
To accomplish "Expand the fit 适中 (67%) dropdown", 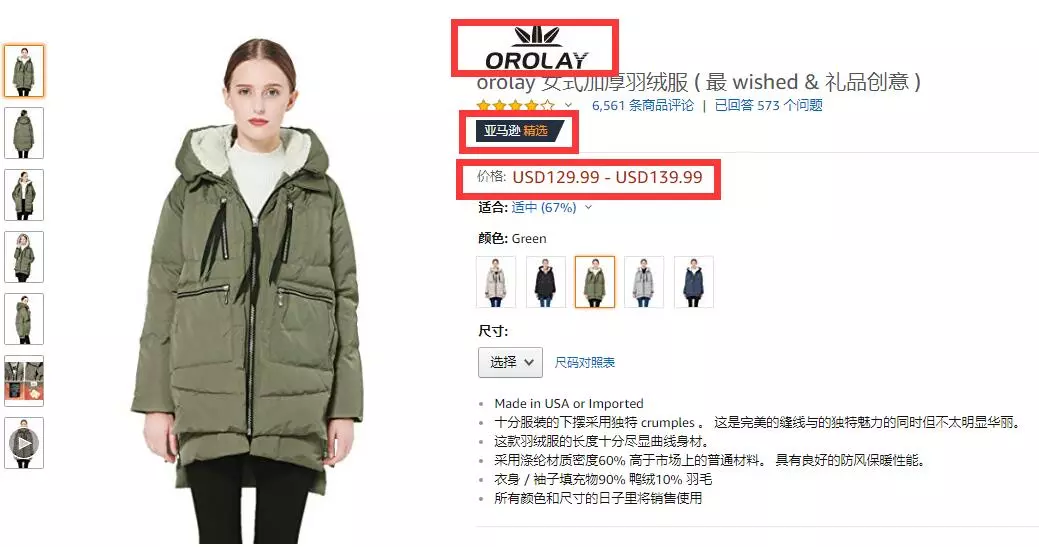I will point(551,207).
